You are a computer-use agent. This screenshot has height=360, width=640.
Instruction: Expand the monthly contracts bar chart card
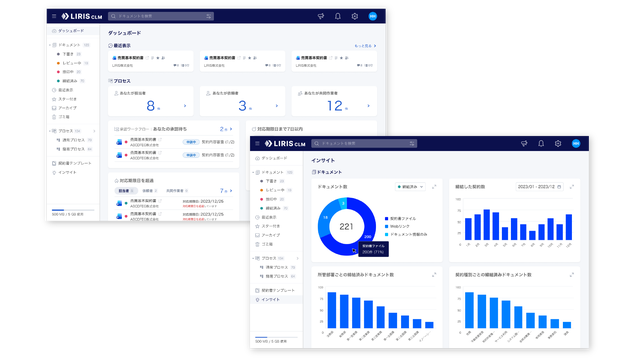tap(572, 187)
